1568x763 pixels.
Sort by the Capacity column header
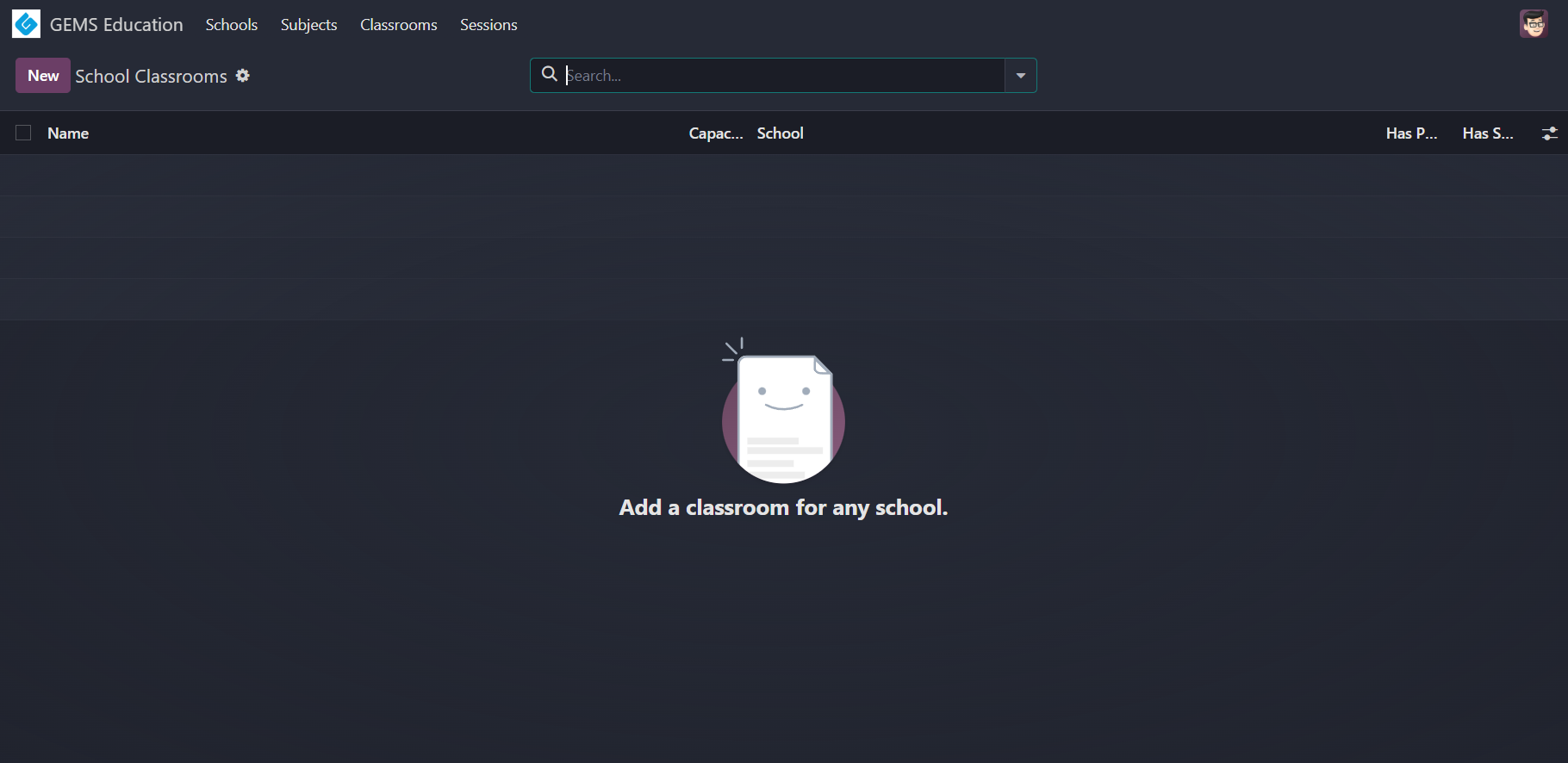715,133
